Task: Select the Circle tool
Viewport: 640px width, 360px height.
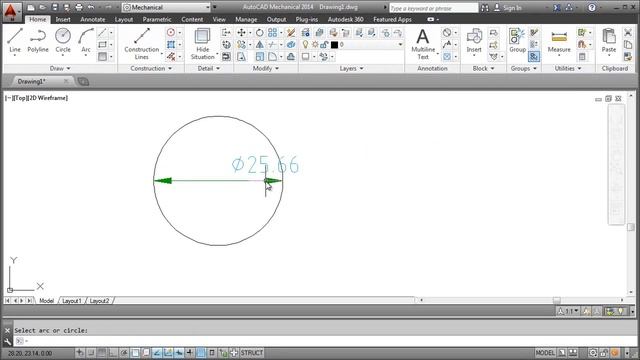Action: coord(63,41)
